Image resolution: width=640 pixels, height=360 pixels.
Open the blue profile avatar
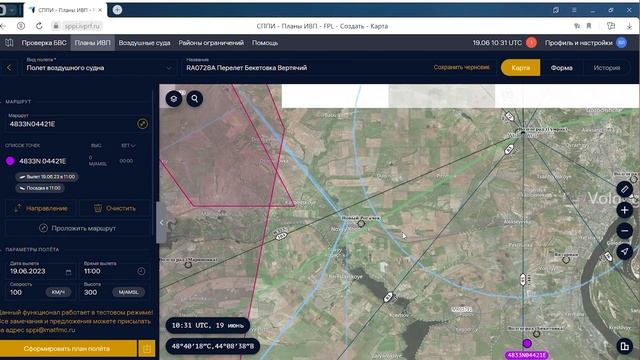click(621, 42)
